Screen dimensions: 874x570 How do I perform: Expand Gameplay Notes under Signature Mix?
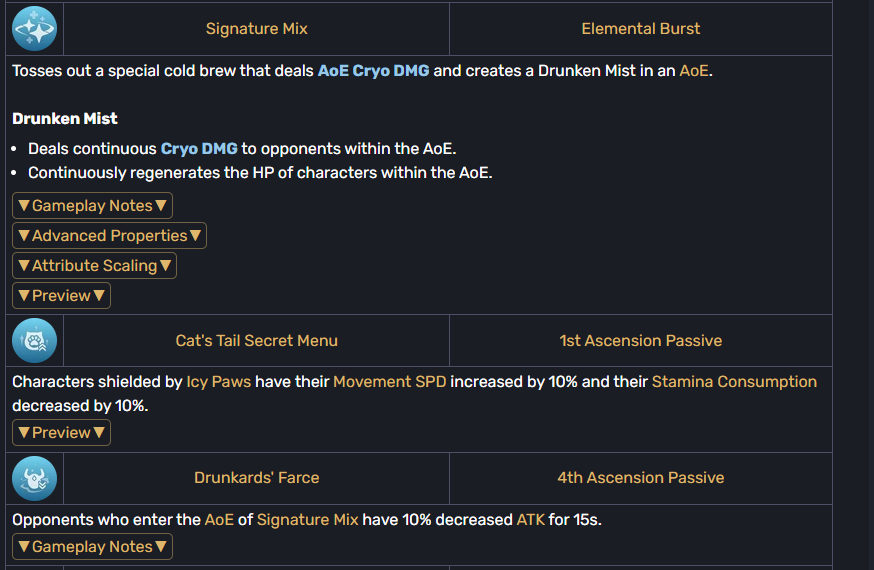click(x=93, y=206)
